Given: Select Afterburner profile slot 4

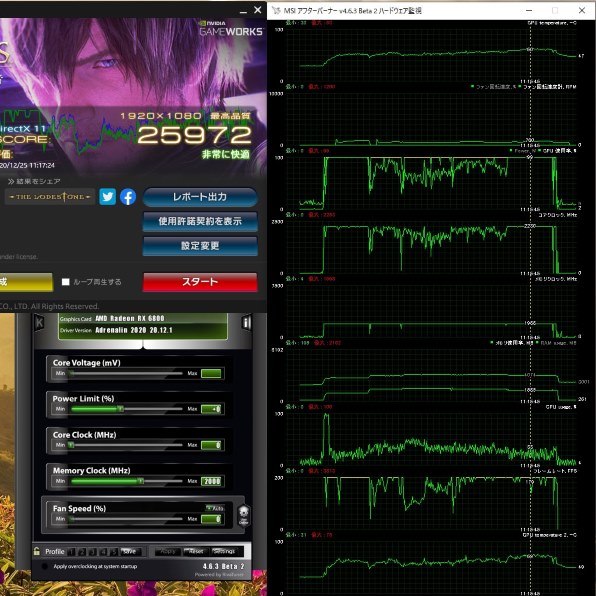Looking at the screenshot, I should pyautogui.click(x=103, y=552).
